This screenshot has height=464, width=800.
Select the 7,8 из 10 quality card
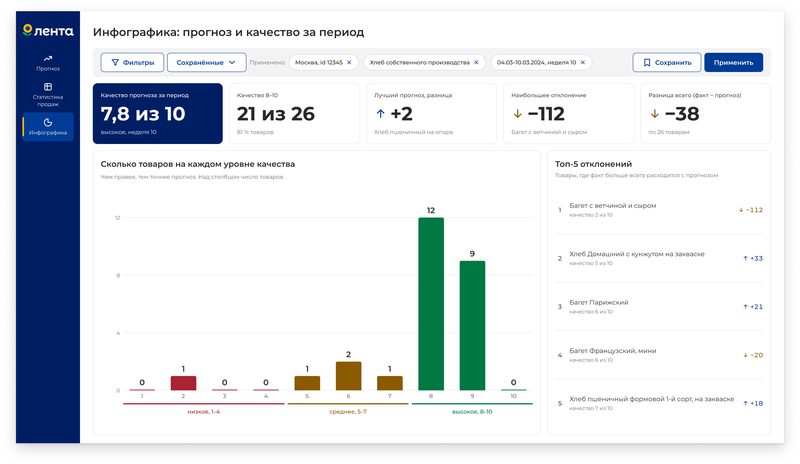click(x=158, y=113)
